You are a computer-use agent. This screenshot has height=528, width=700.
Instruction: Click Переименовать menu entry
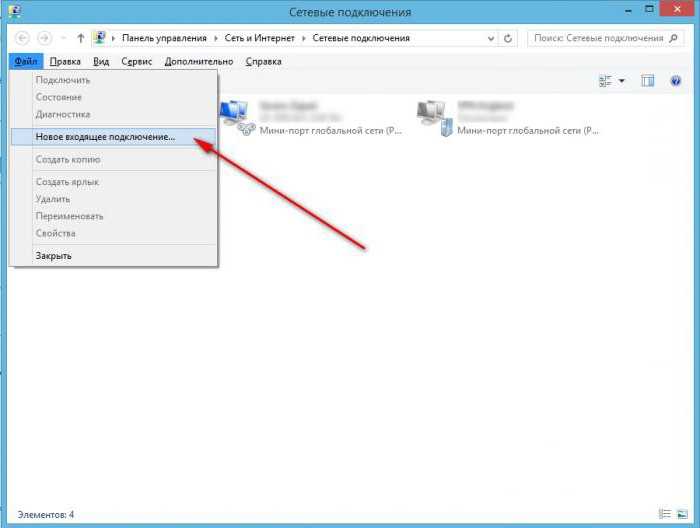113,216
